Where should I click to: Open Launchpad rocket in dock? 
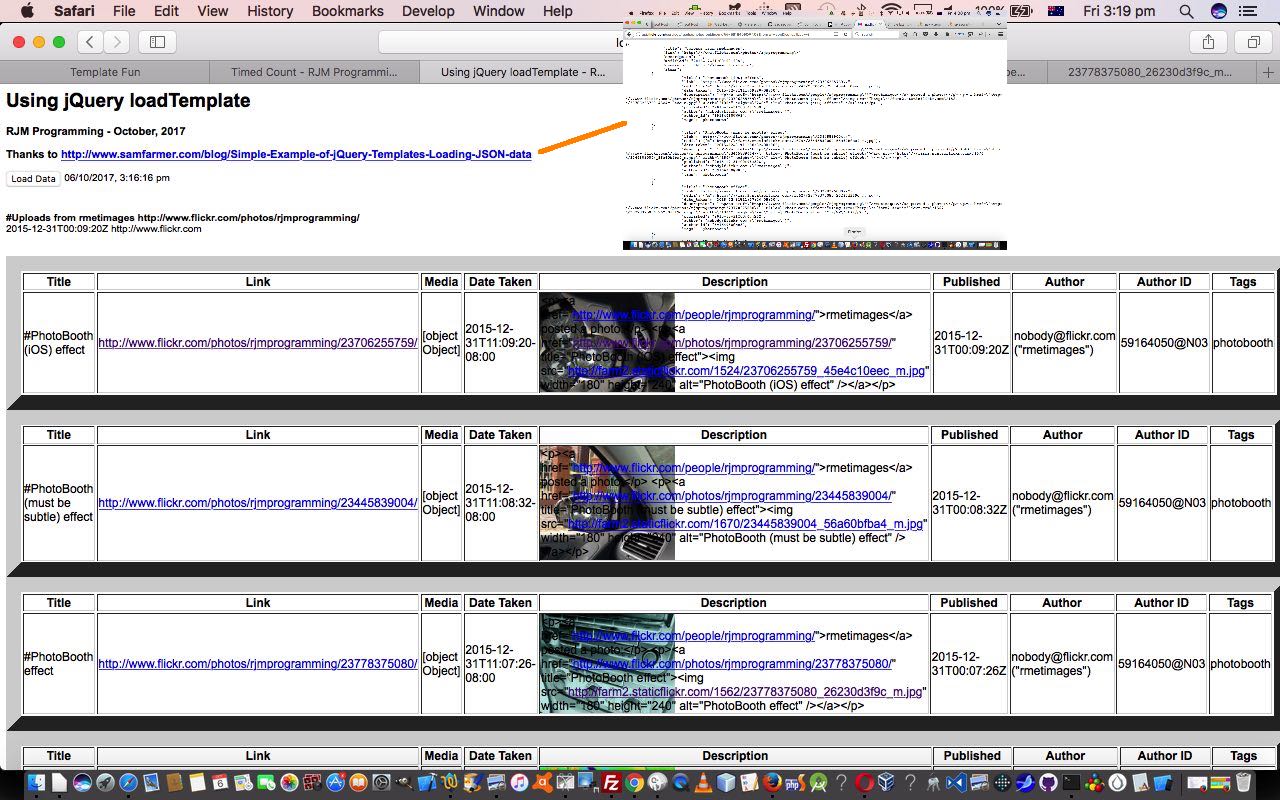tap(105, 783)
